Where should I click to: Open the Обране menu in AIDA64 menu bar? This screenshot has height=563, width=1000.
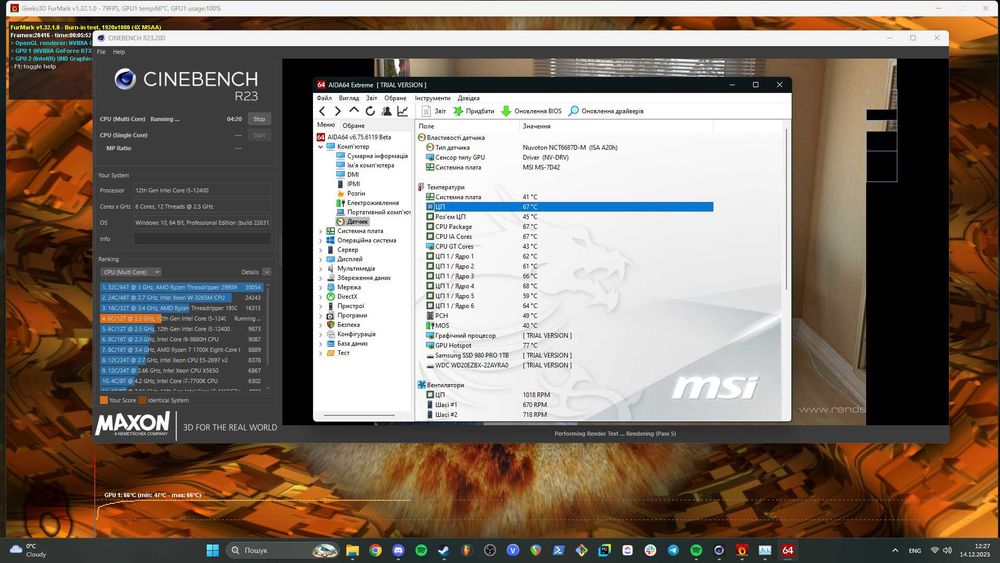(395, 98)
